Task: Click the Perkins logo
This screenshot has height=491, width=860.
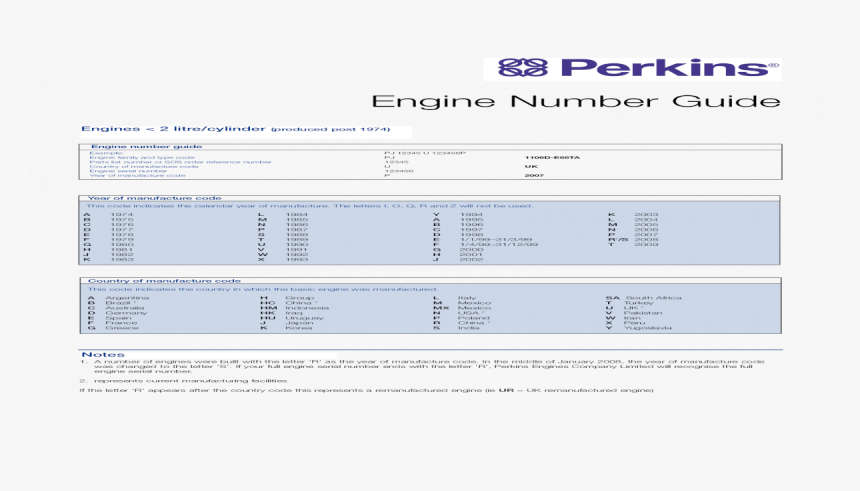Action: coord(632,69)
